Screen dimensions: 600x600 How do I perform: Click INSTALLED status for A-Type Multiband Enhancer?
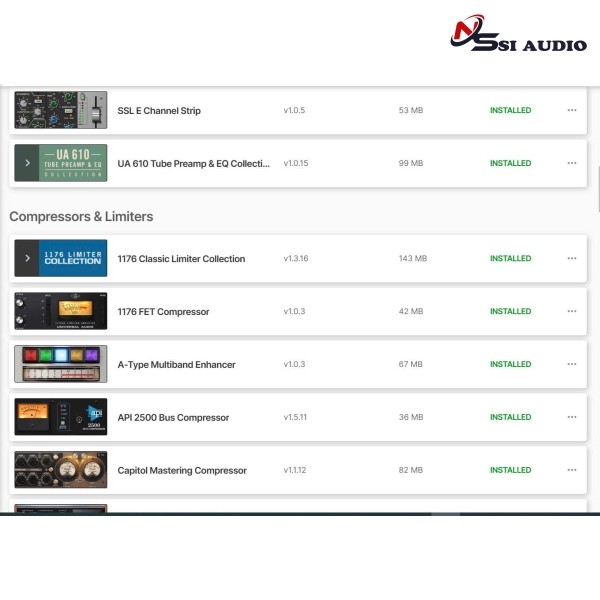(510, 364)
